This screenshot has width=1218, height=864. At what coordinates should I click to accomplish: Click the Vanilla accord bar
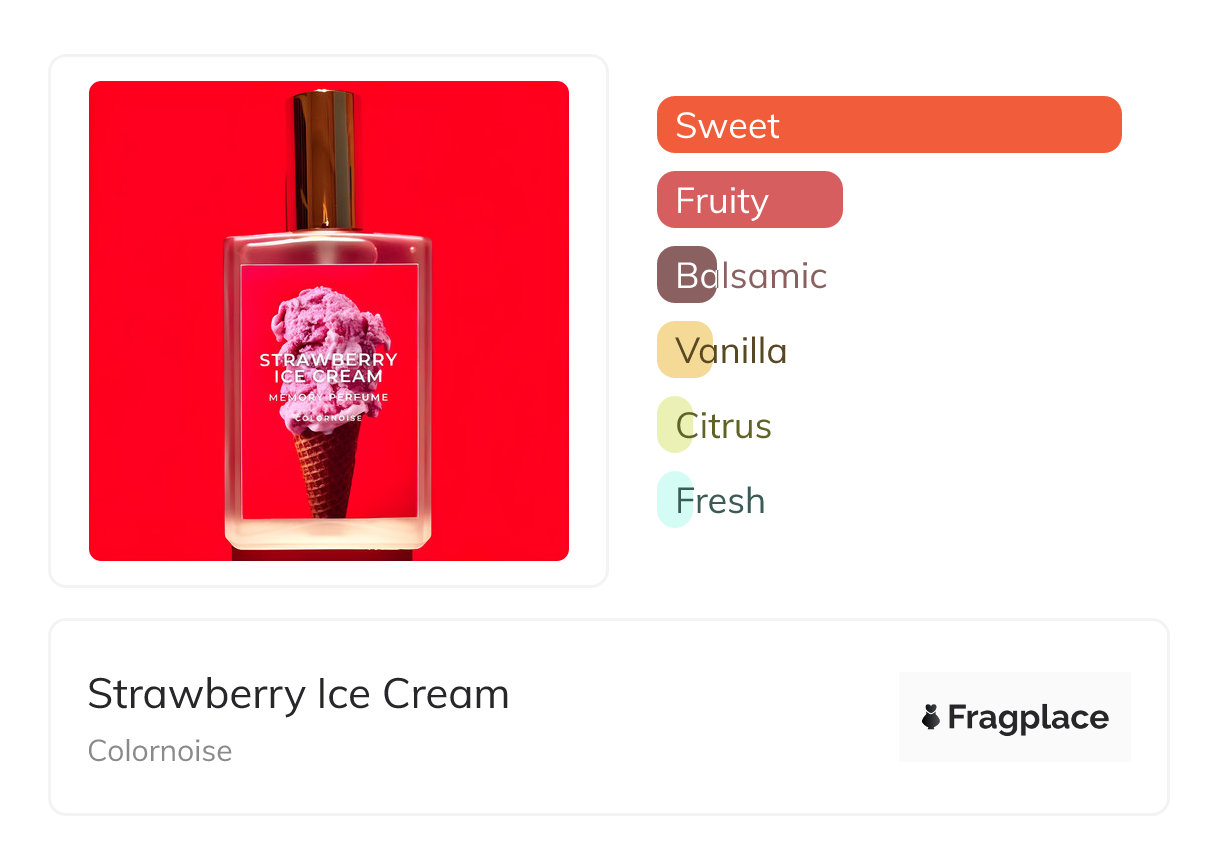point(685,350)
